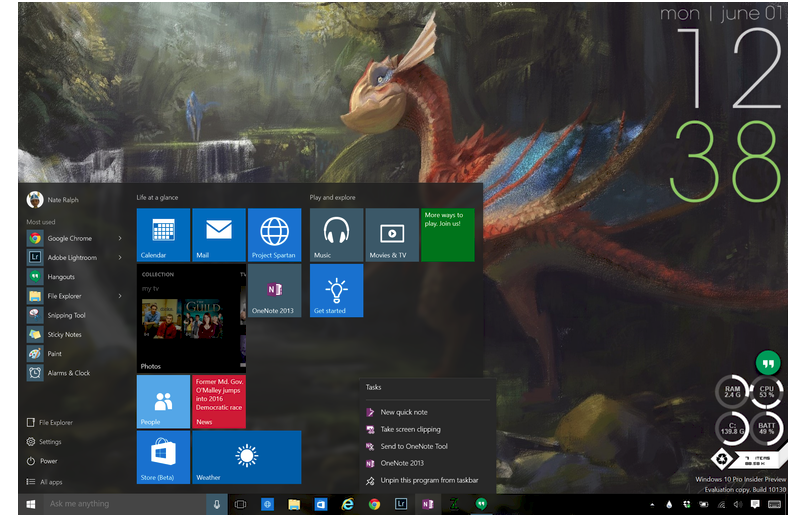797x528 pixels.
Task: Click the Play and explore heading
Action: (x=332, y=197)
